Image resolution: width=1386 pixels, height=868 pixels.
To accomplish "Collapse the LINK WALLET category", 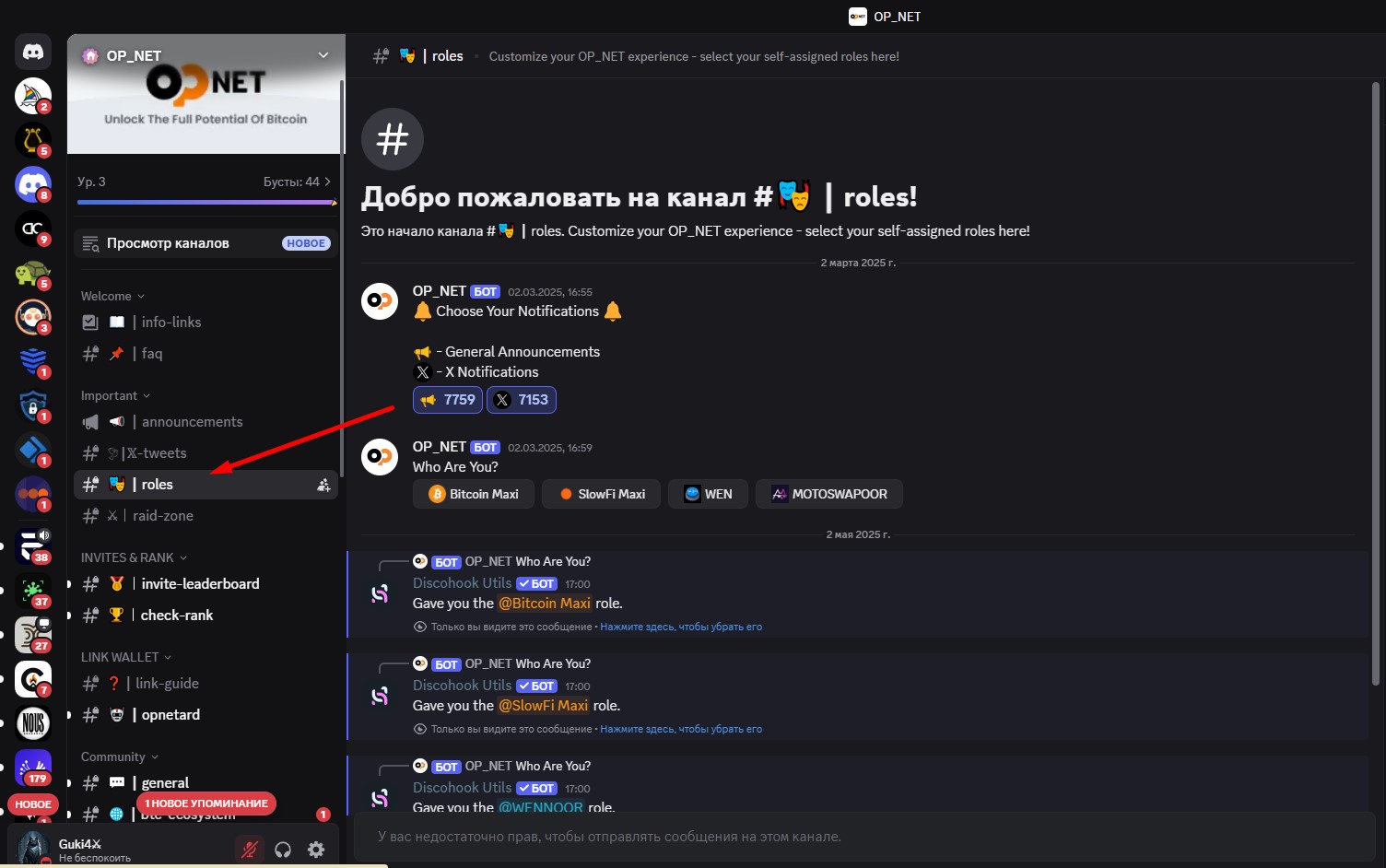I will 126,657.
